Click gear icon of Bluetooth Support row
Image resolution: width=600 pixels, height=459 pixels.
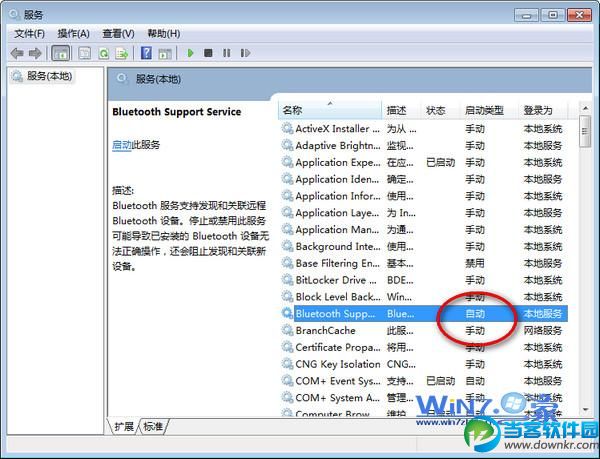click(x=287, y=313)
